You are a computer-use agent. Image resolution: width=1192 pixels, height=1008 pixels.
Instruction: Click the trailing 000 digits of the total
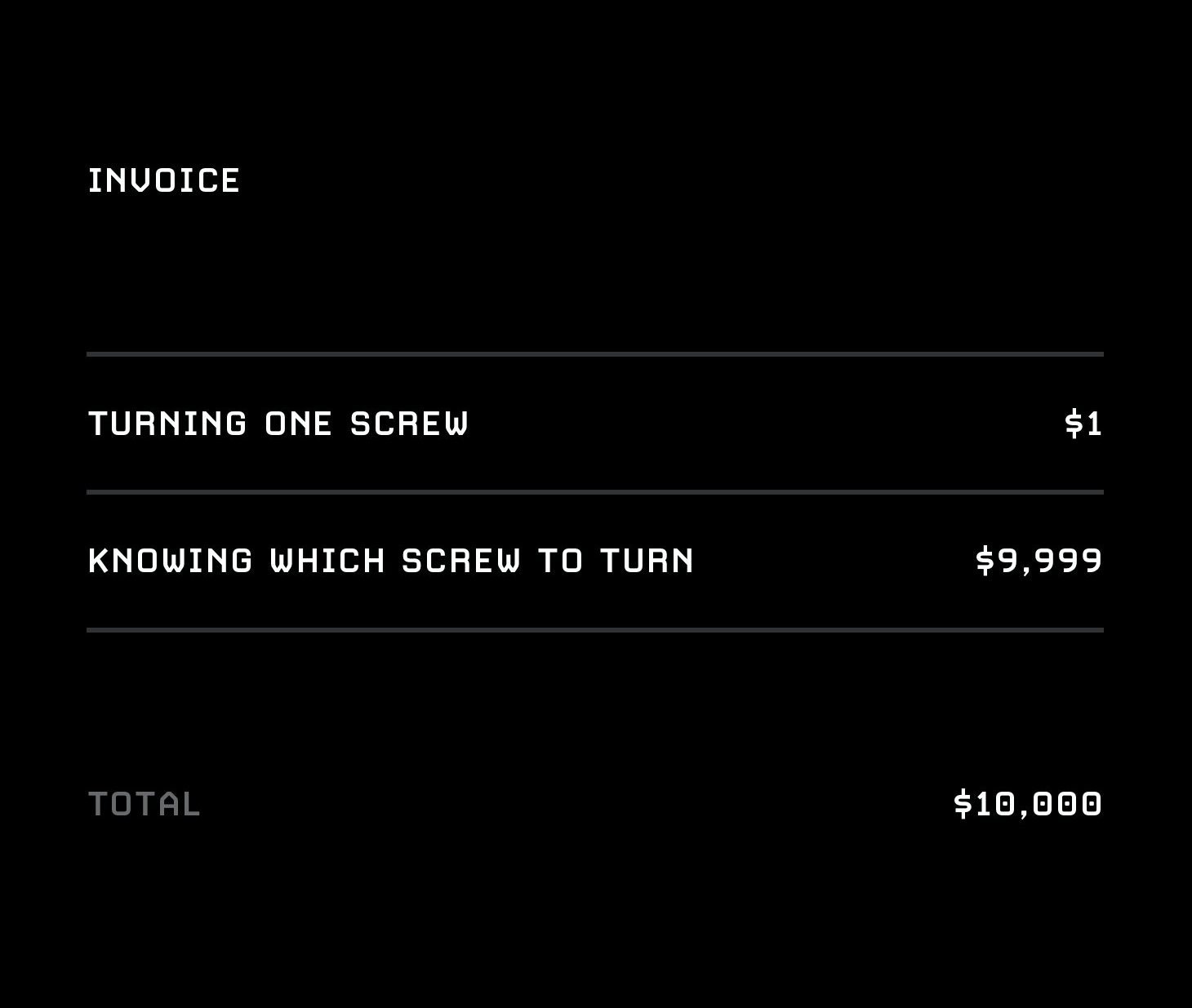[1068, 804]
